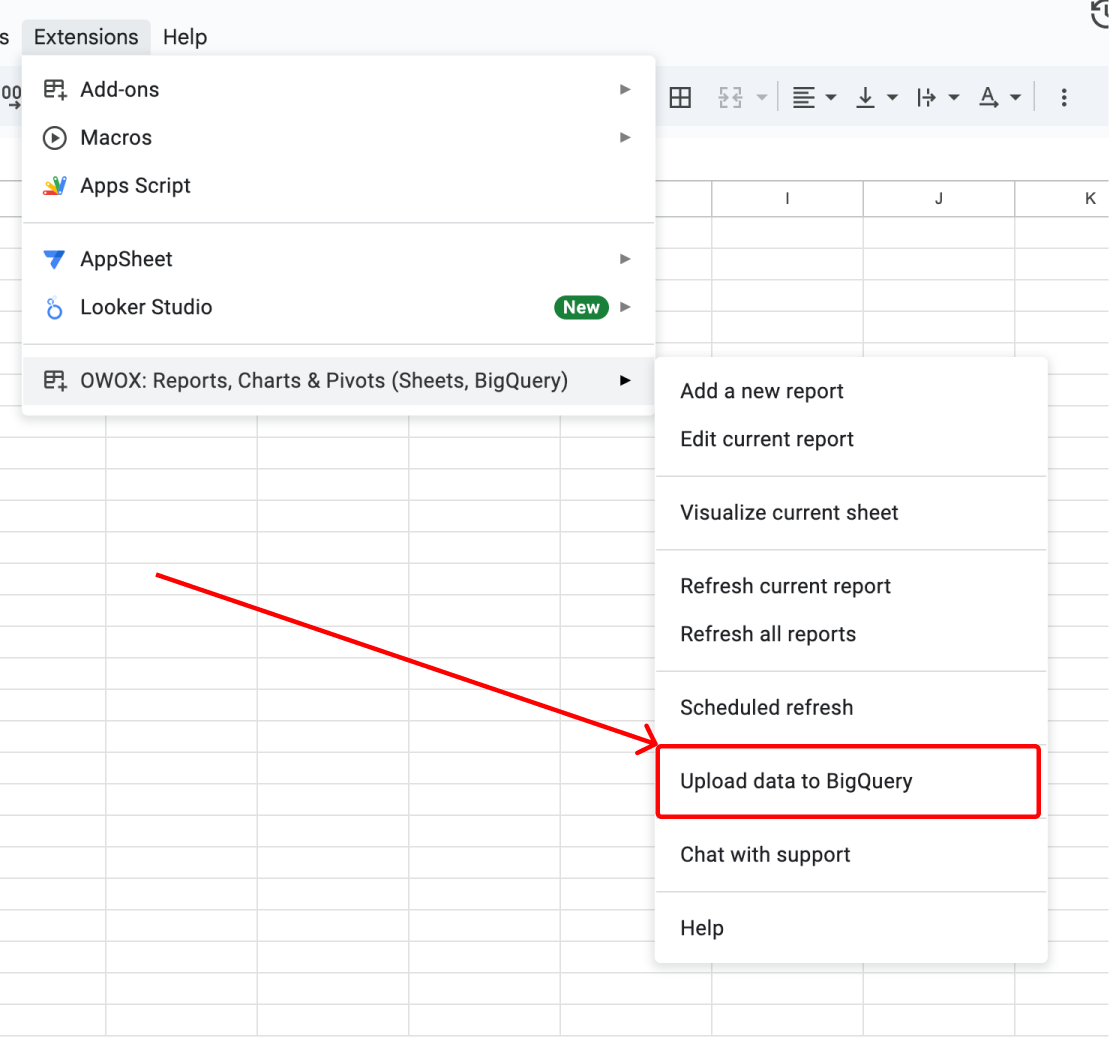1109x1037 pixels.
Task: Click the Looker Studio logo icon
Action: coord(54,308)
